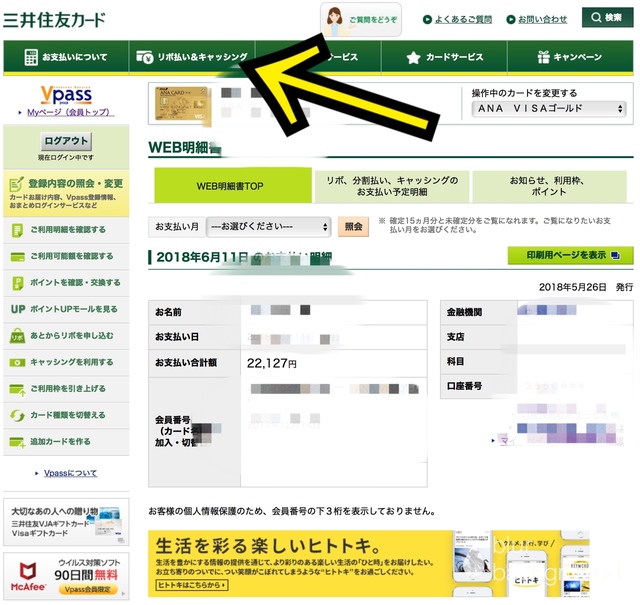Image resolution: width=640 pixels, height=605 pixels.
Task: Click cash icon beside キャッシングを利用する
Action: [18, 363]
